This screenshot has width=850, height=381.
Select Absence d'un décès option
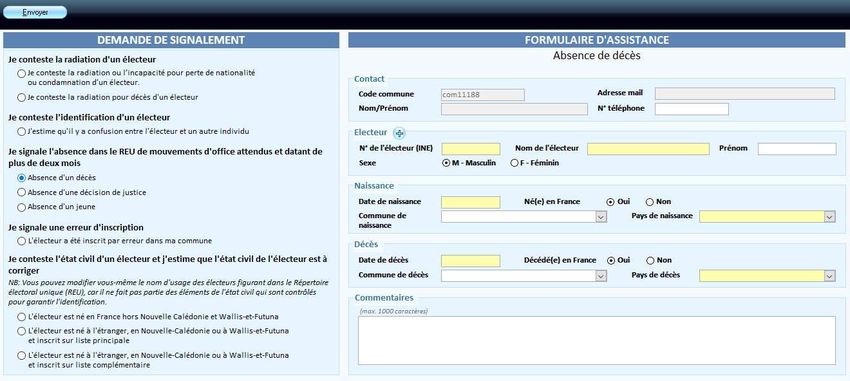click(x=21, y=177)
